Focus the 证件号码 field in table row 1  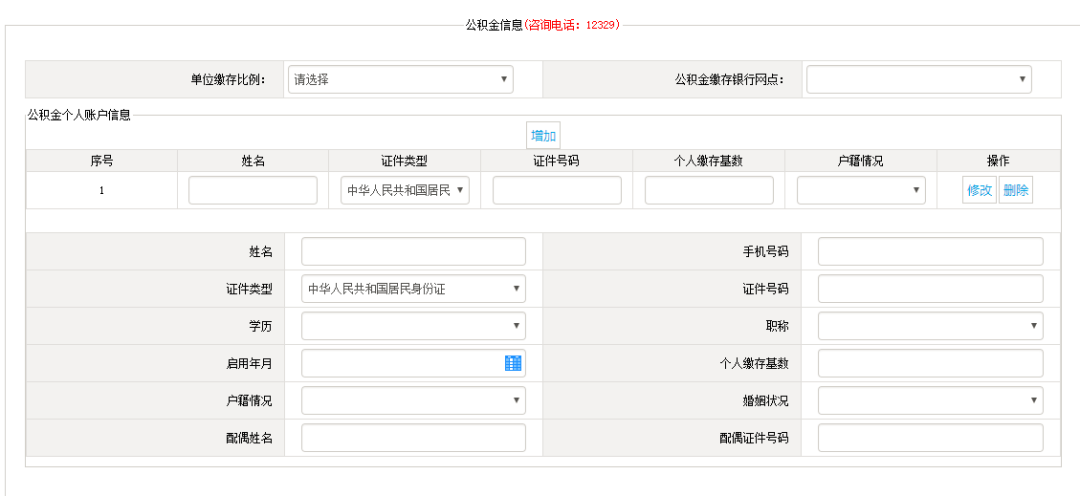[557, 190]
